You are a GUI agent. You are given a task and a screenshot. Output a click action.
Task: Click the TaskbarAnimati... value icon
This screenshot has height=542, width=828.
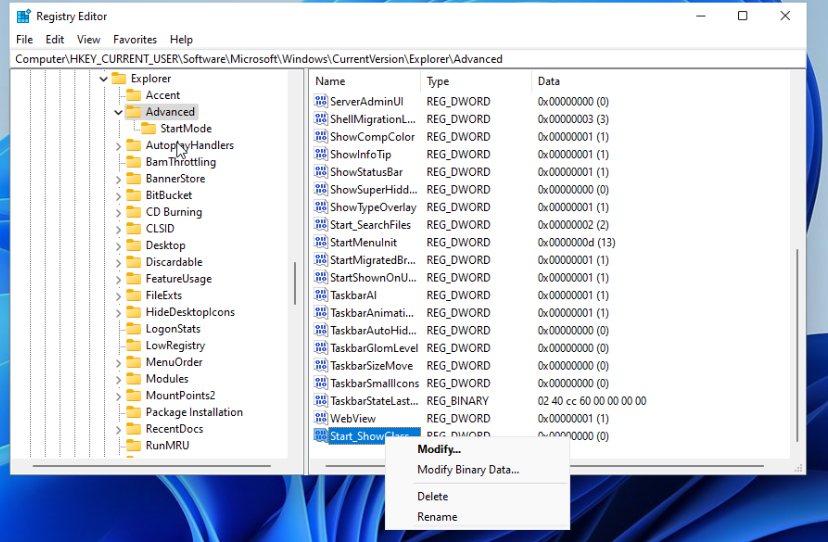coord(321,312)
